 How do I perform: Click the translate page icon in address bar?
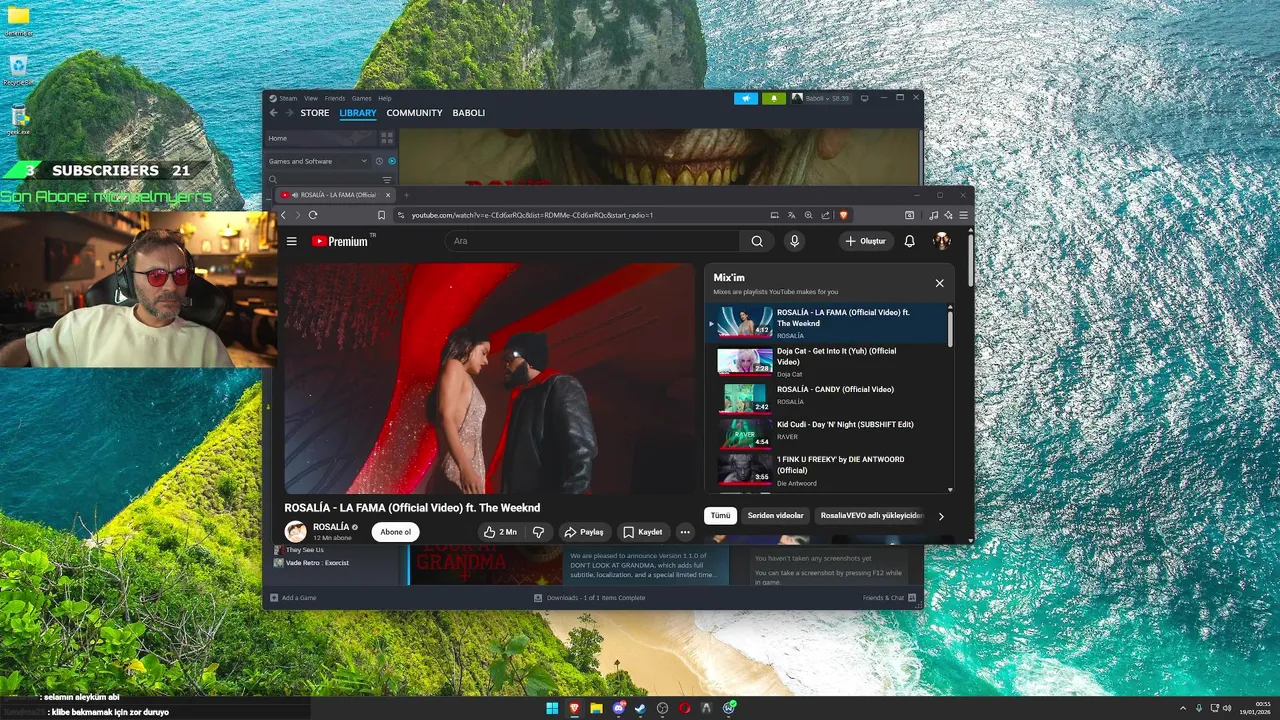click(x=791, y=215)
